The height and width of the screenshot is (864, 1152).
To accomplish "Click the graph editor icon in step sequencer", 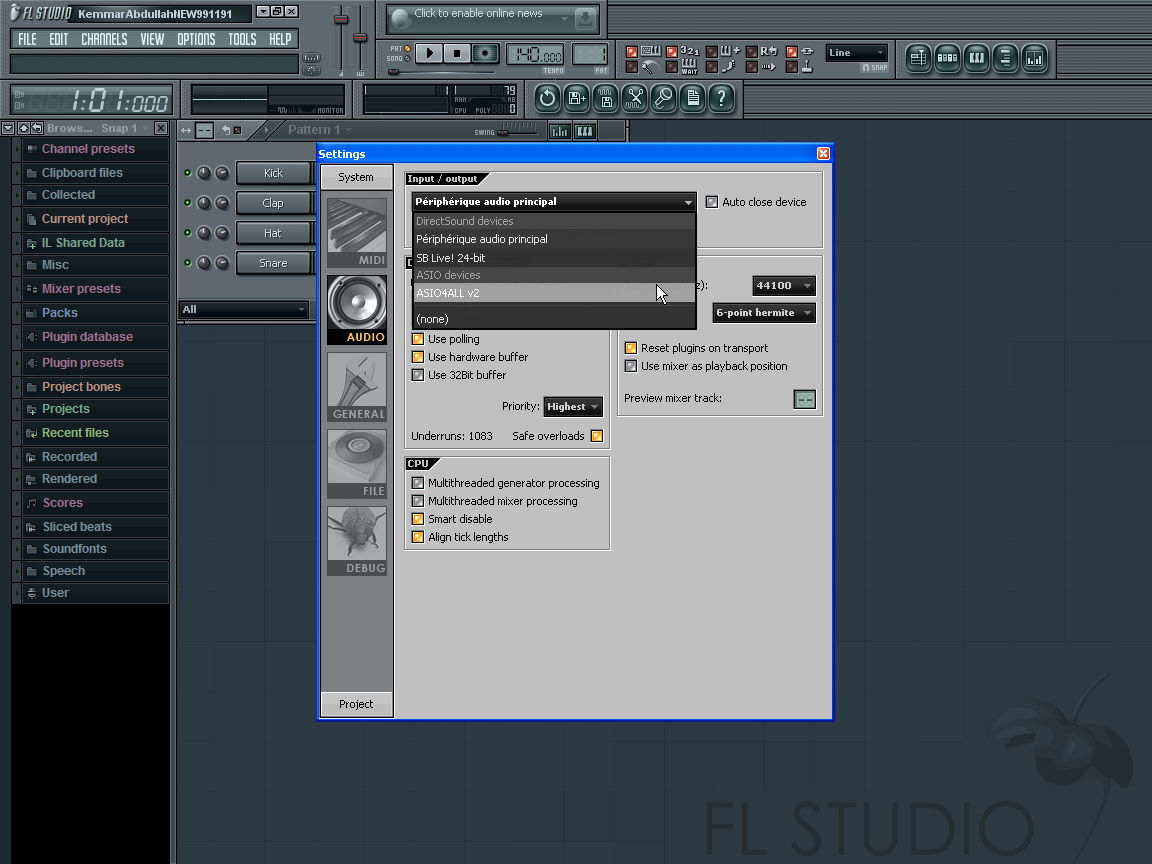I will (559, 132).
